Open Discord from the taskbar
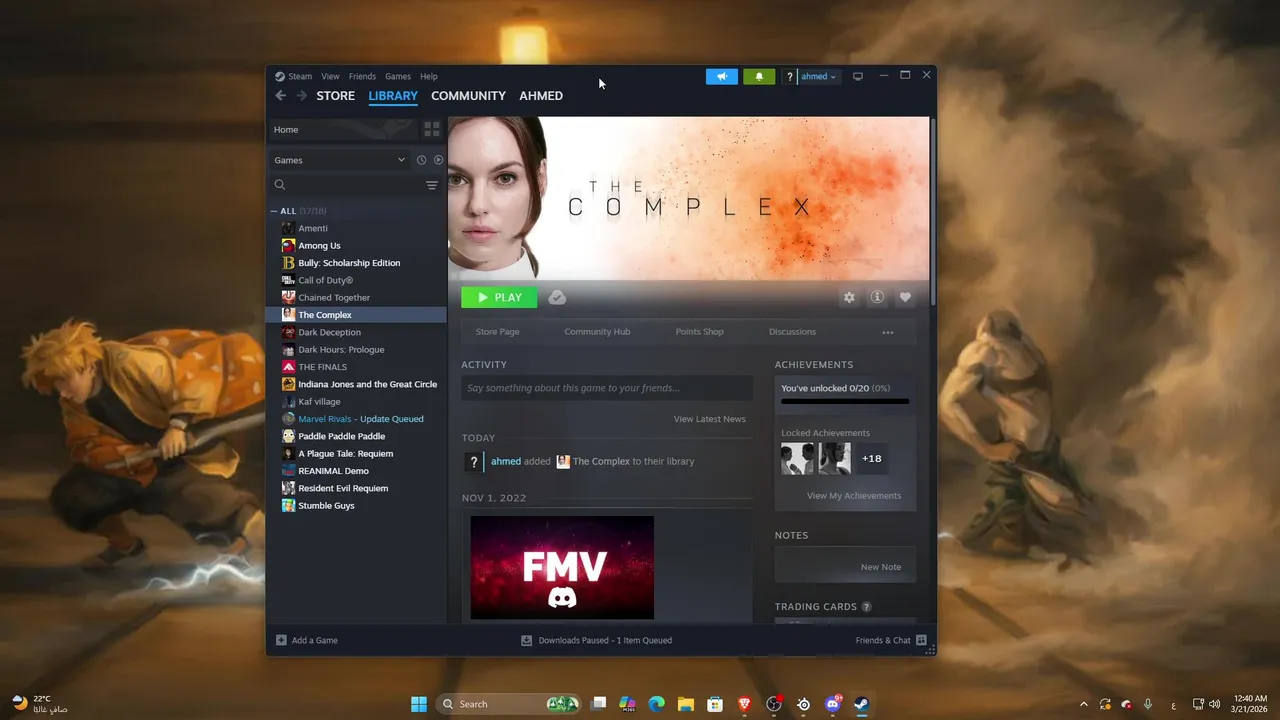1280x720 pixels. pos(832,704)
